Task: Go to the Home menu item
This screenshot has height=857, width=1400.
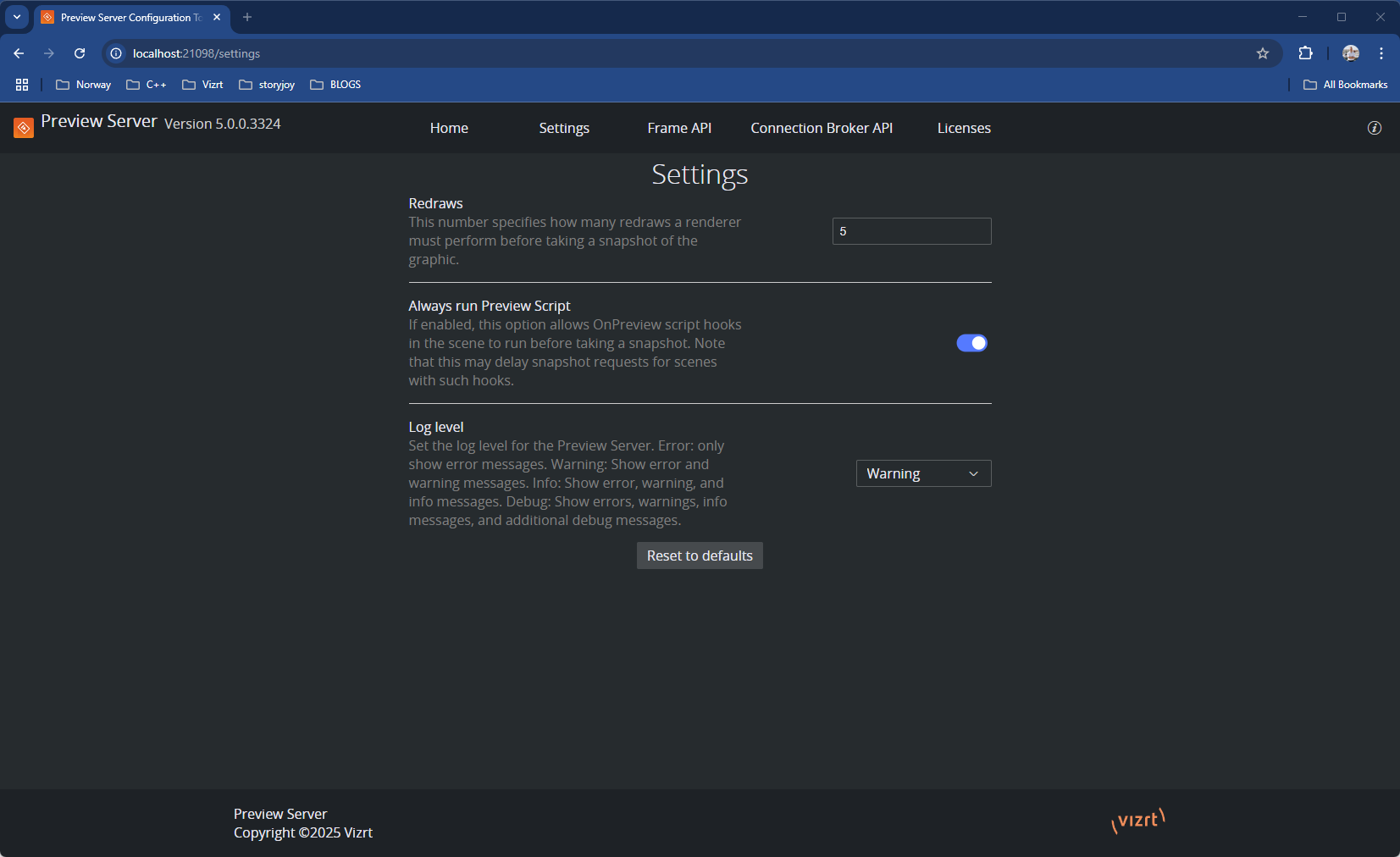Action: click(x=449, y=128)
